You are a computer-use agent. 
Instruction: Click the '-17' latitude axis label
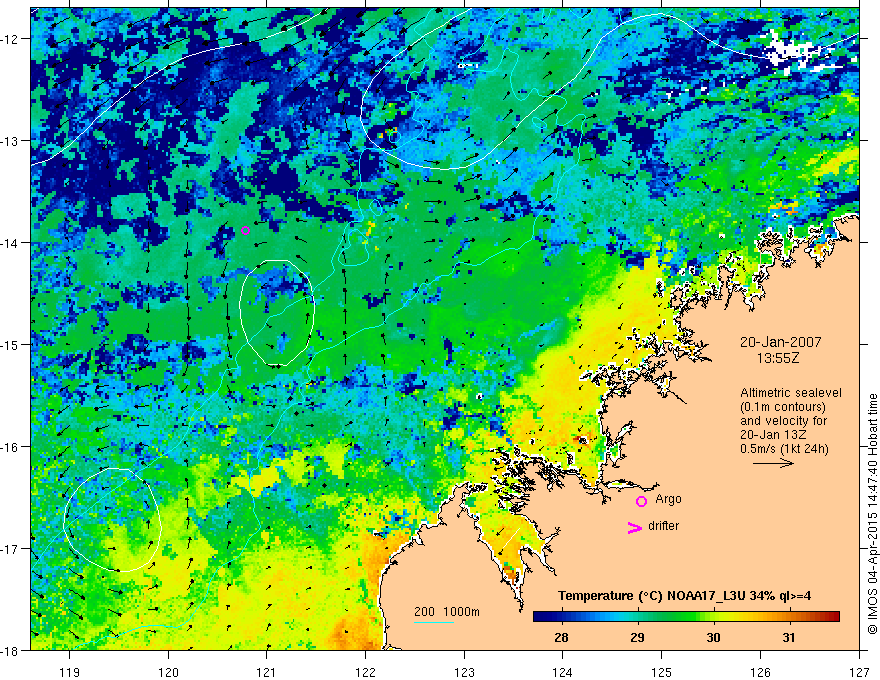[10, 548]
